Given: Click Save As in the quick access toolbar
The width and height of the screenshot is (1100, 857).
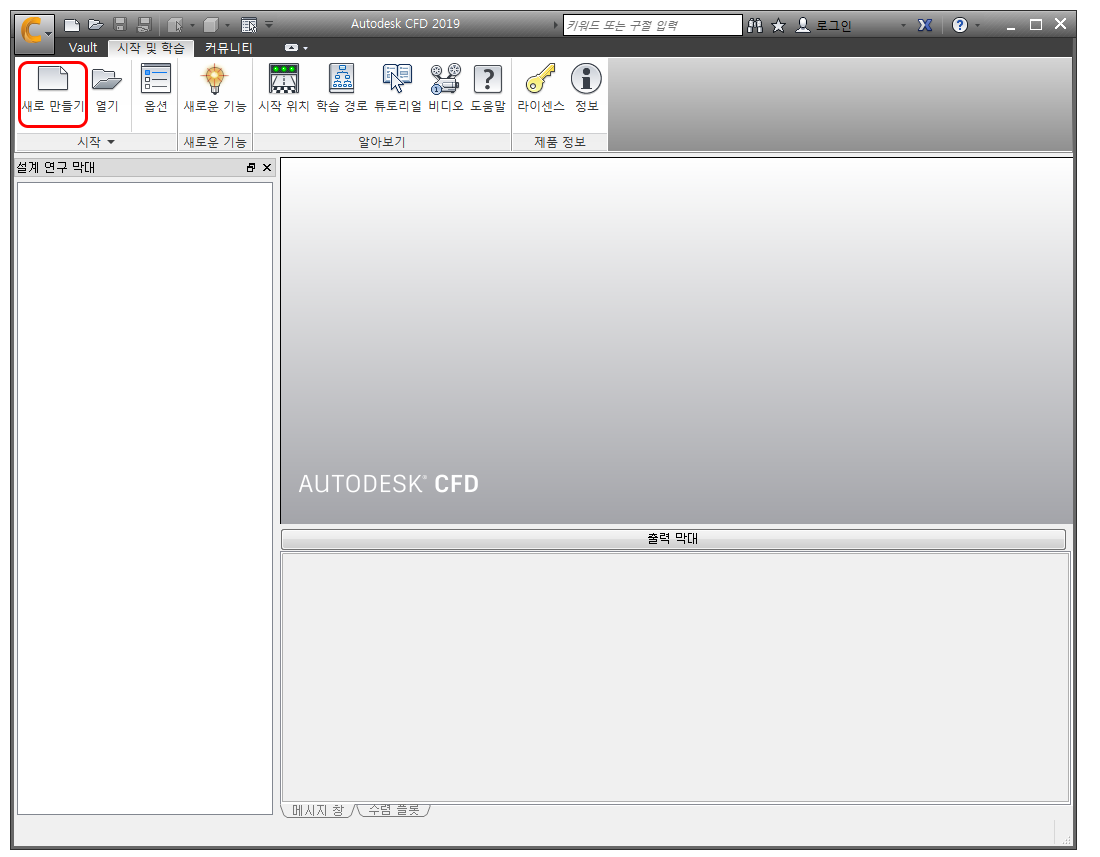Looking at the screenshot, I should 144,25.
